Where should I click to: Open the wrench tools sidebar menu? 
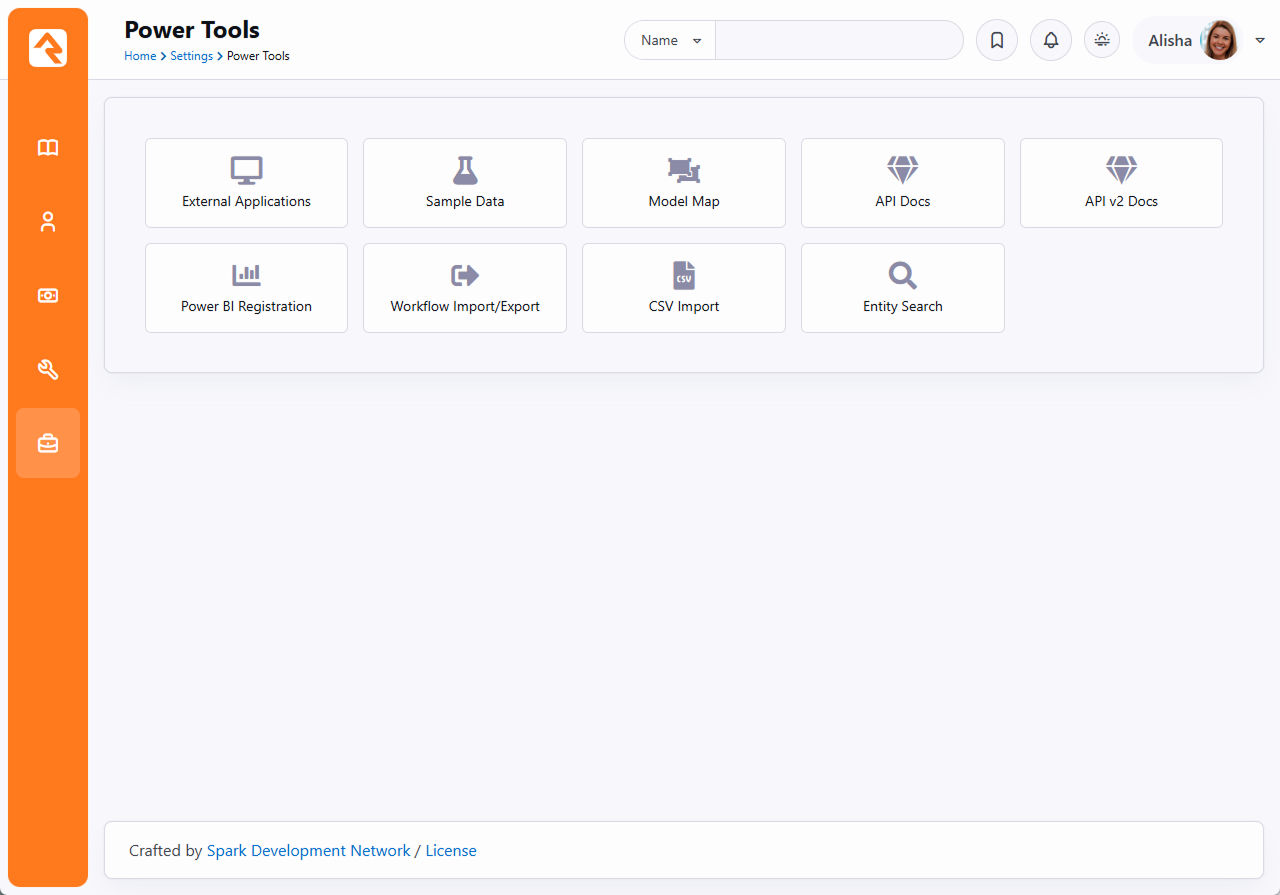[x=48, y=370]
